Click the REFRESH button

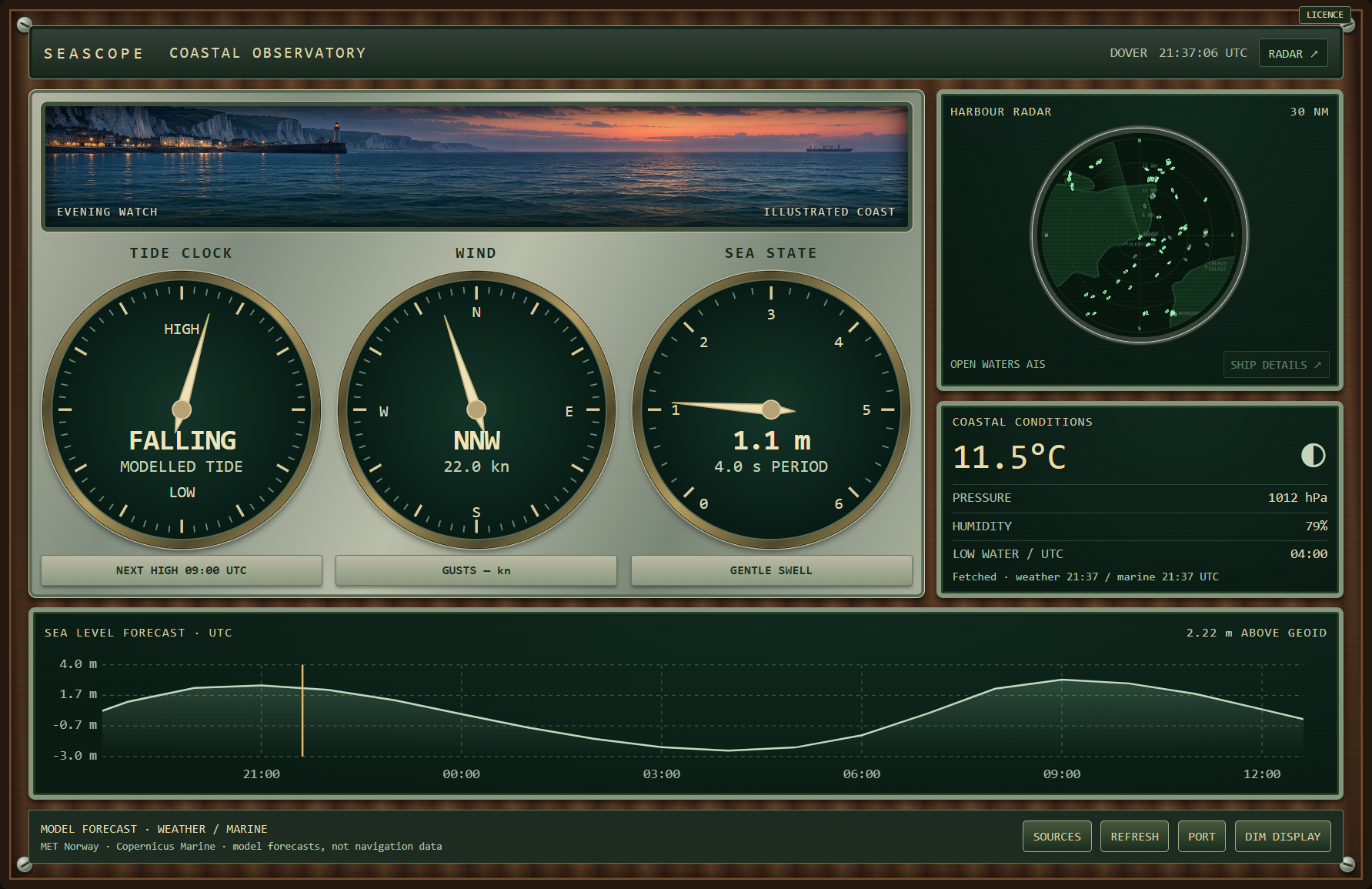pos(1134,837)
